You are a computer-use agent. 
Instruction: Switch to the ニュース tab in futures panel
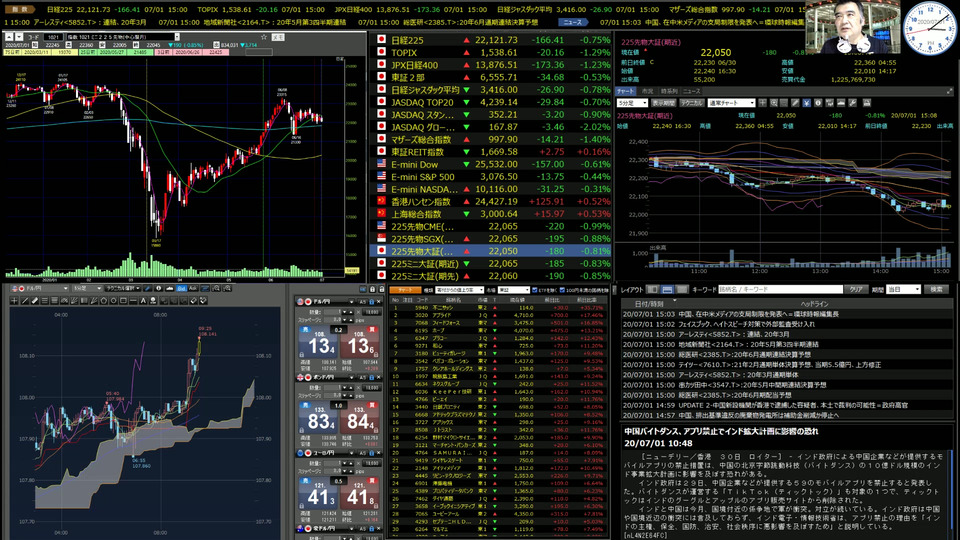[x=692, y=91]
